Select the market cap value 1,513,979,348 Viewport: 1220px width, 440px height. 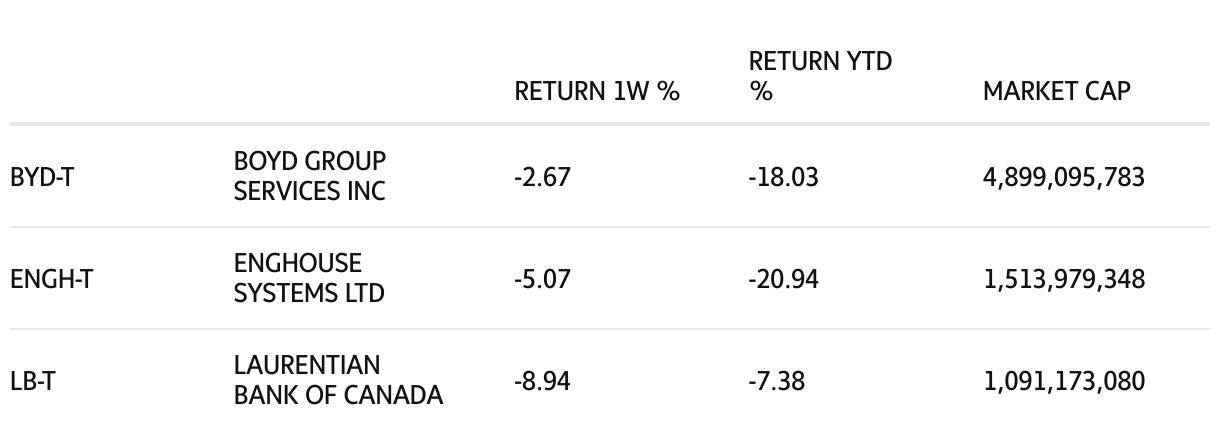pyautogui.click(x=1064, y=279)
